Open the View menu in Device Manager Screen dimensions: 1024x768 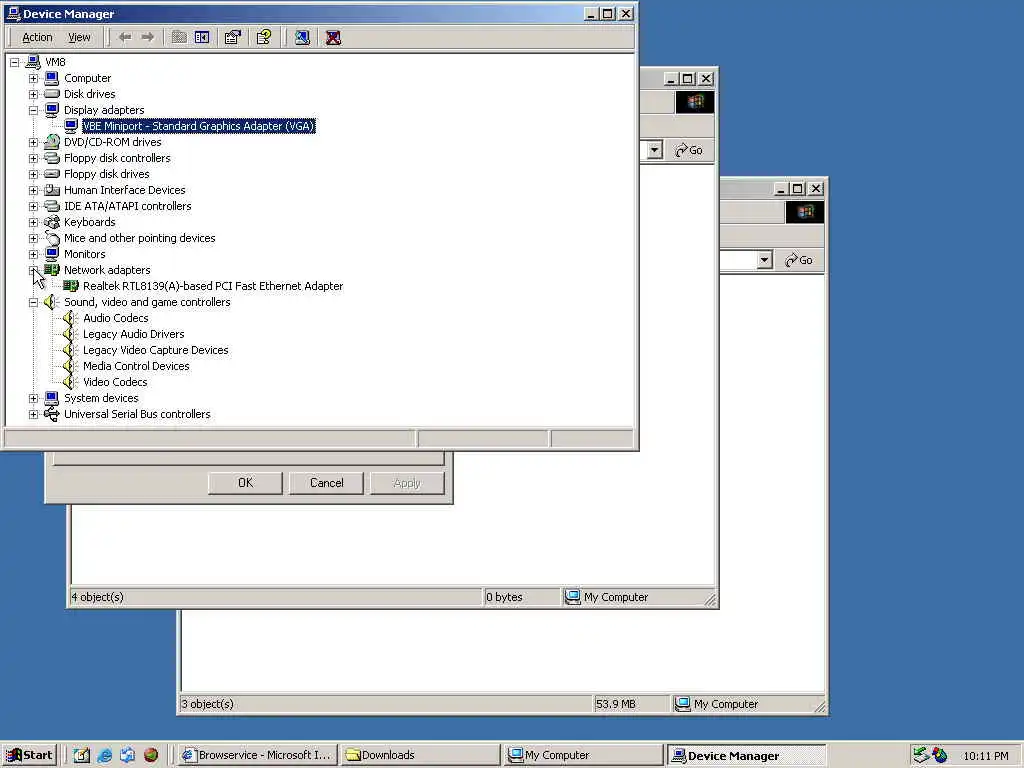pyautogui.click(x=79, y=37)
